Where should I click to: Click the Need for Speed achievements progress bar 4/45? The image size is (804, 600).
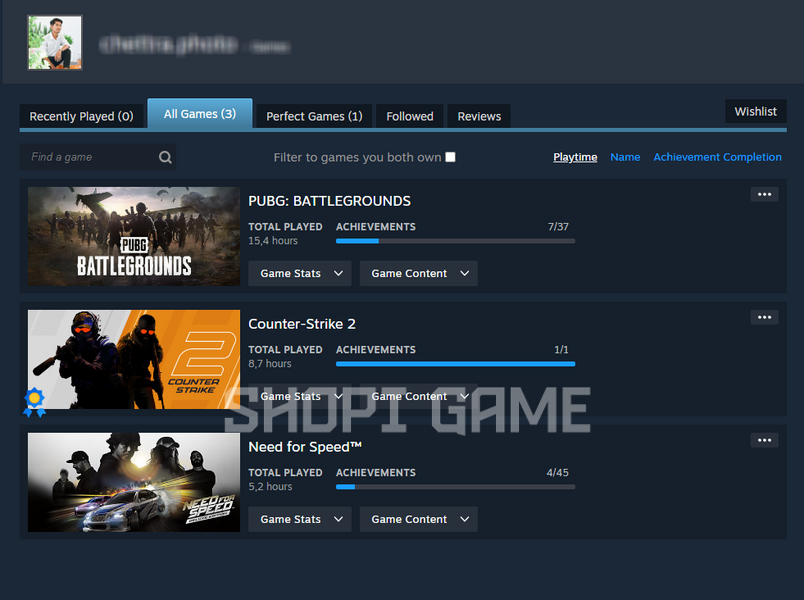[x=455, y=487]
